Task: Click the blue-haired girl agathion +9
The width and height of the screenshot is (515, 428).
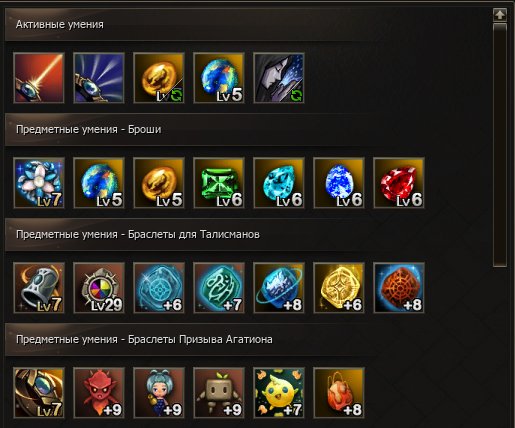Action: coord(159,393)
